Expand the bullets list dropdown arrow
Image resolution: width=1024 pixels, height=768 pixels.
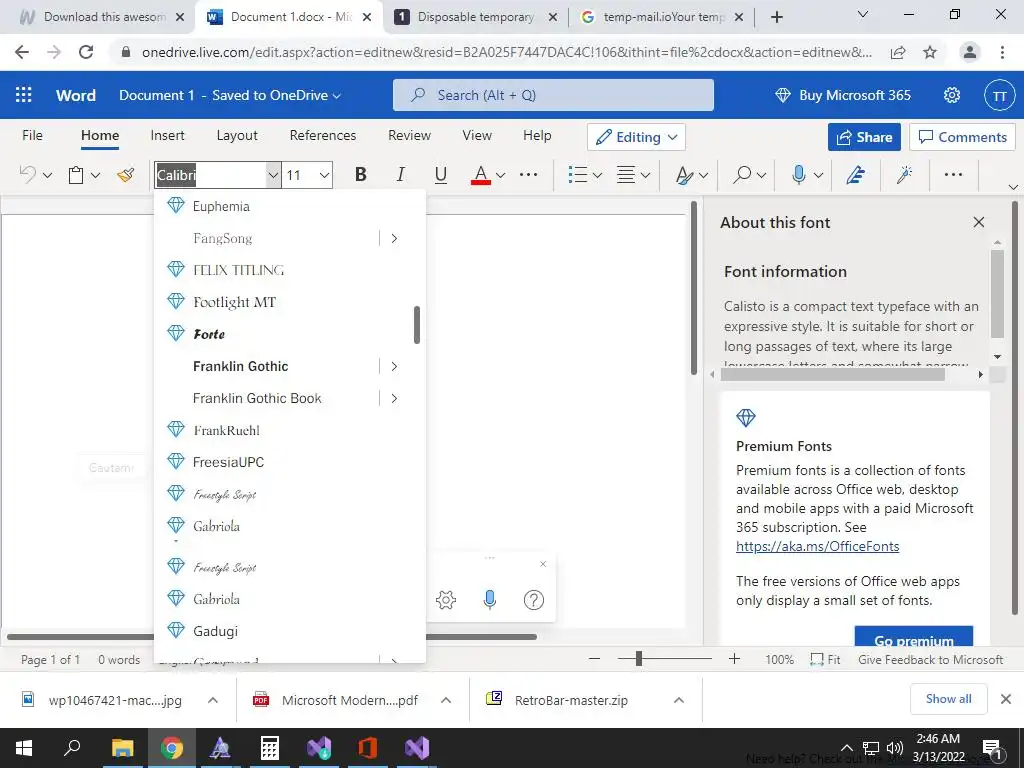[597, 175]
